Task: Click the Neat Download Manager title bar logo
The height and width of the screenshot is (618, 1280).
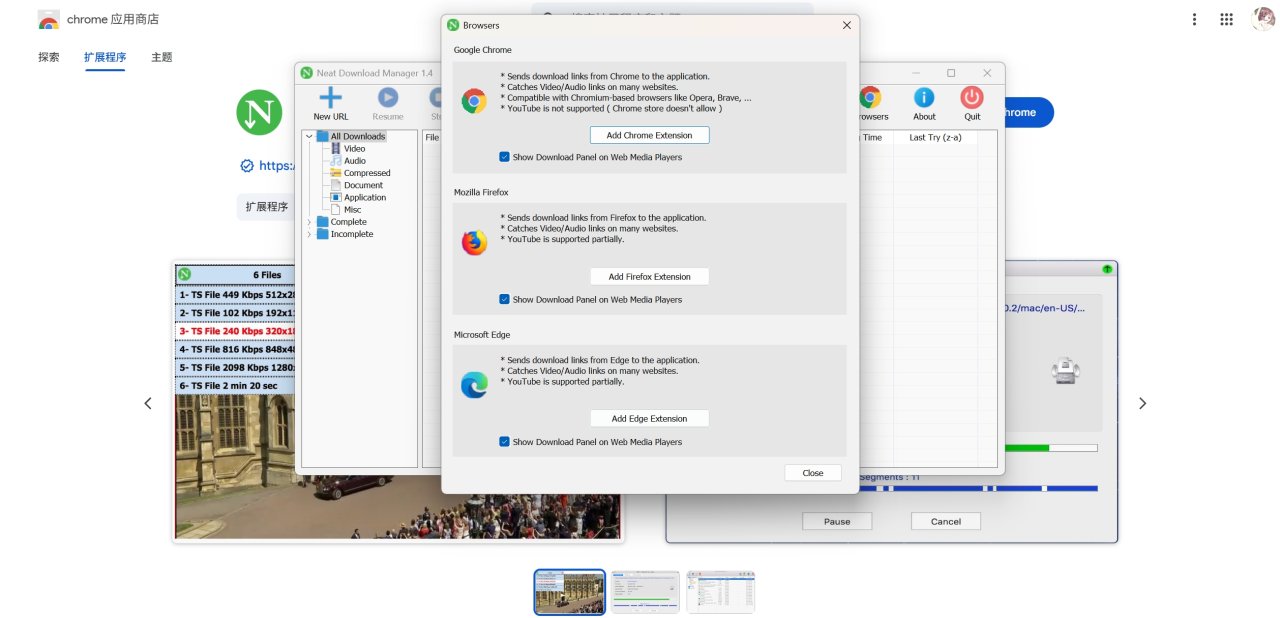Action: [307, 73]
